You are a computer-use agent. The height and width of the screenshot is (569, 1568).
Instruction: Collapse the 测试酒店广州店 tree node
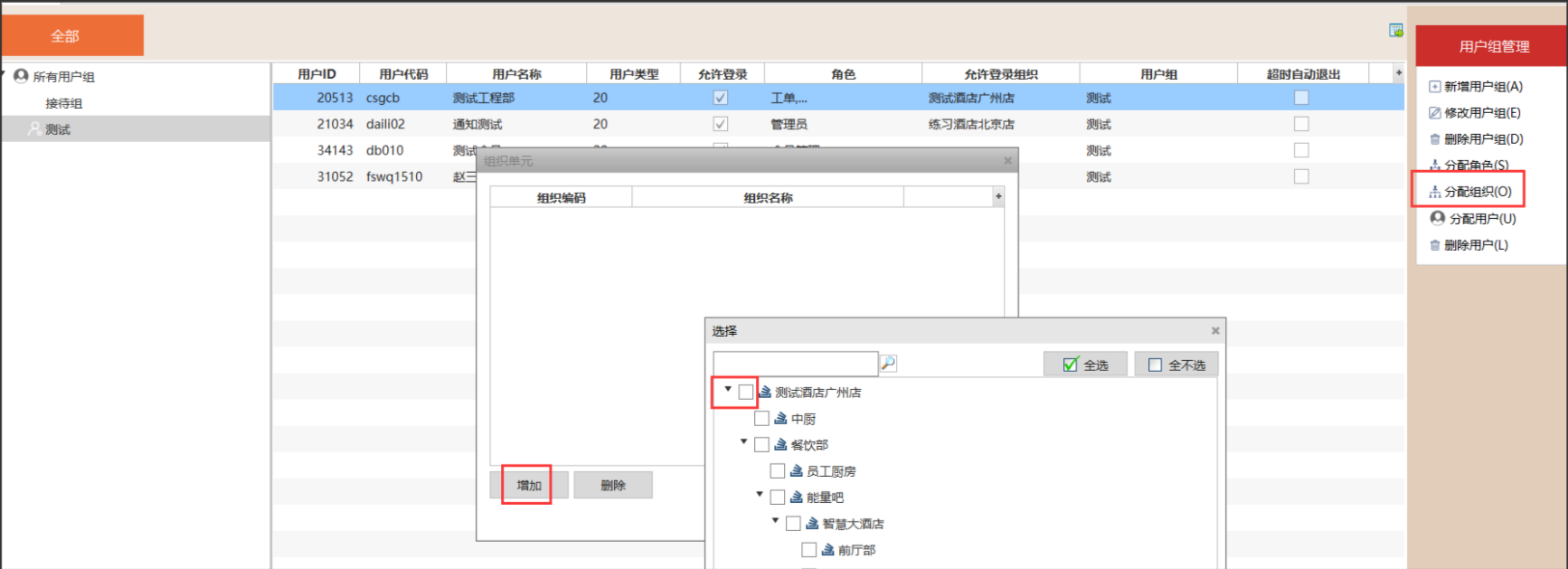point(728,390)
